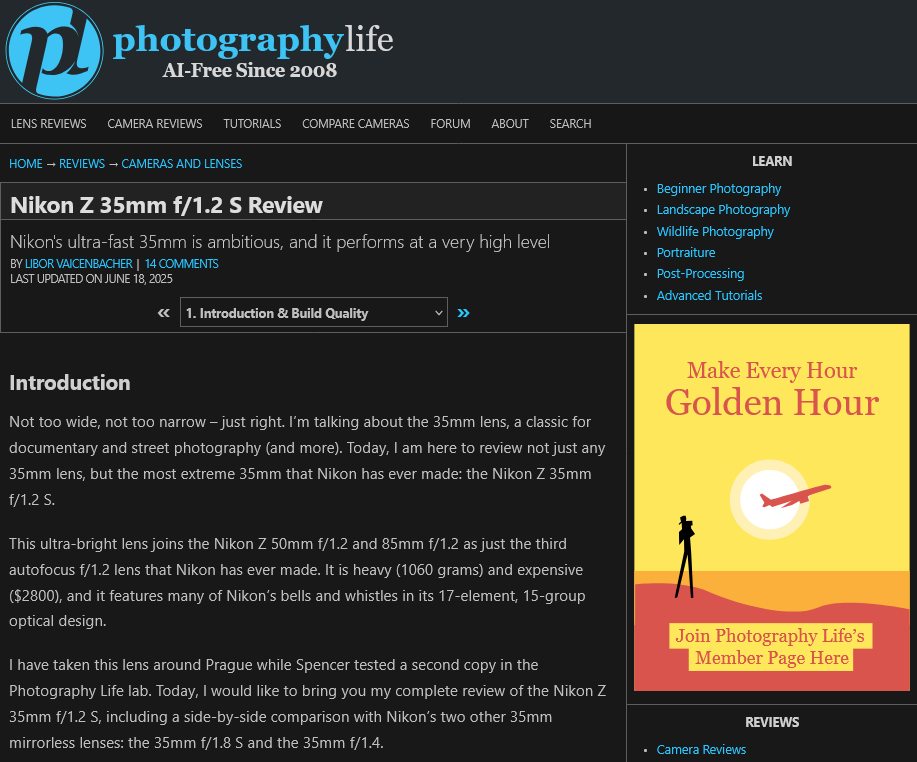The height and width of the screenshot is (762, 917).
Task: Click the 'Introduction' section heading
Action: point(70,382)
